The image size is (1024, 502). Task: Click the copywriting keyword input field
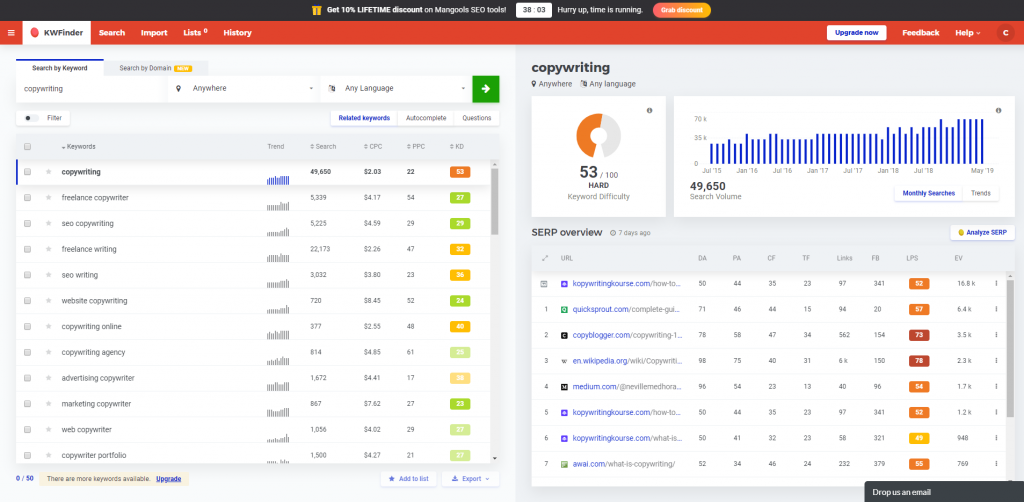pyautogui.click(x=90, y=88)
